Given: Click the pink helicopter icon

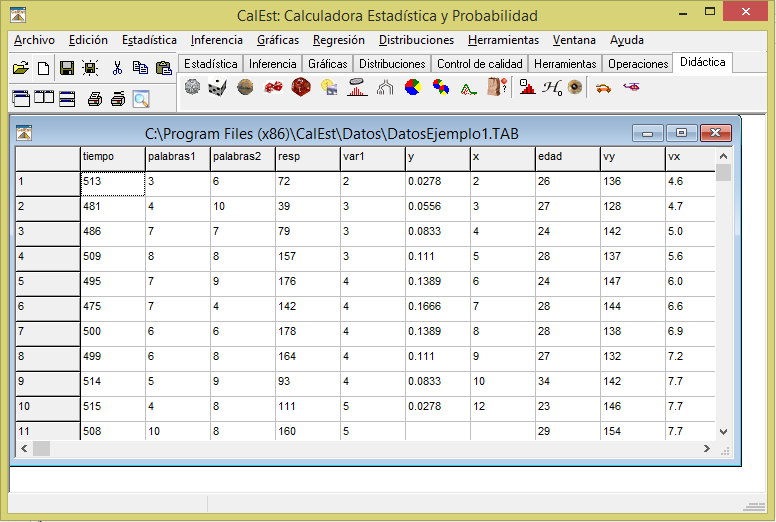Looking at the screenshot, I should (x=631, y=87).
